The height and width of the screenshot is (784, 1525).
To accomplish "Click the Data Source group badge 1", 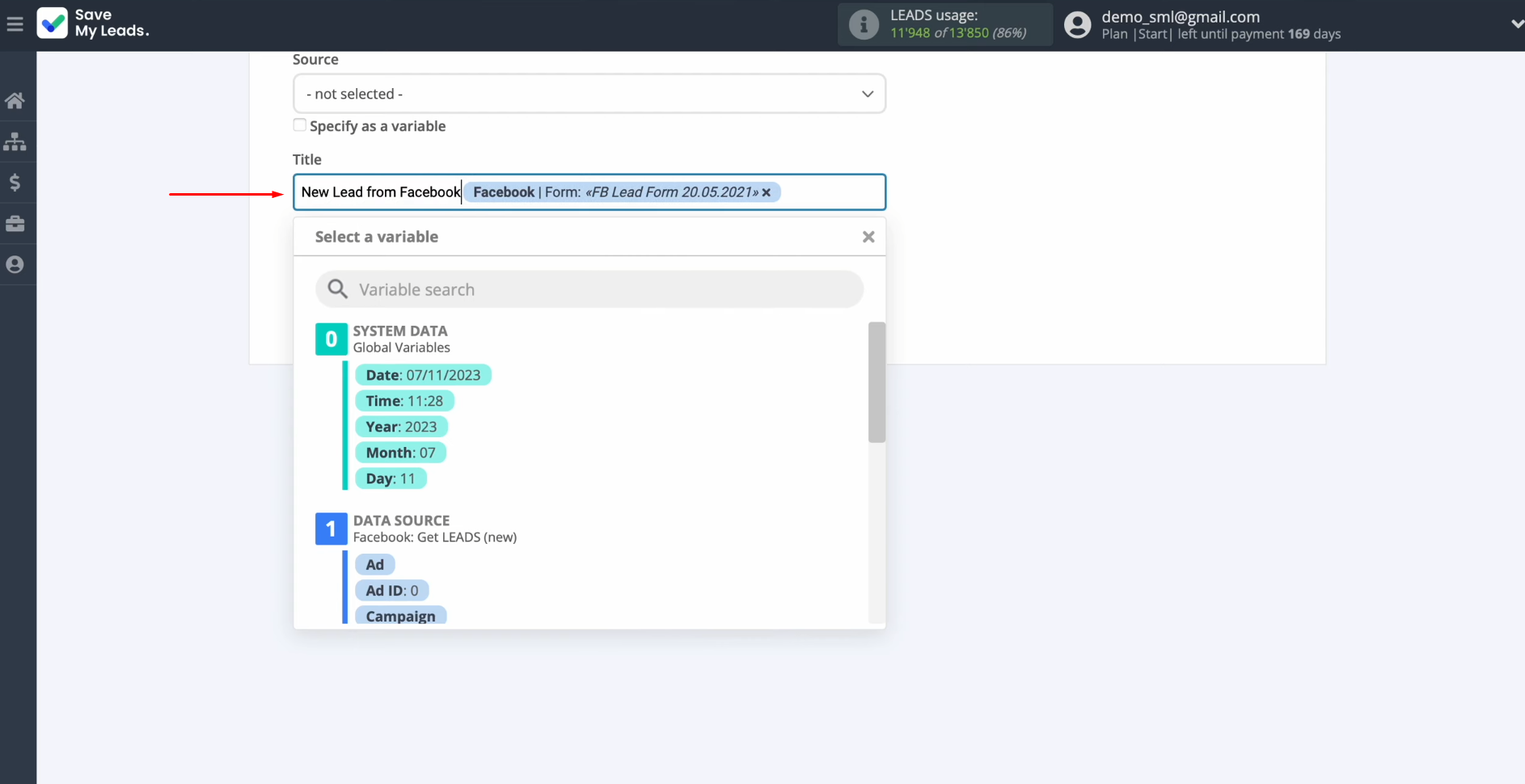I will [331, 529].
